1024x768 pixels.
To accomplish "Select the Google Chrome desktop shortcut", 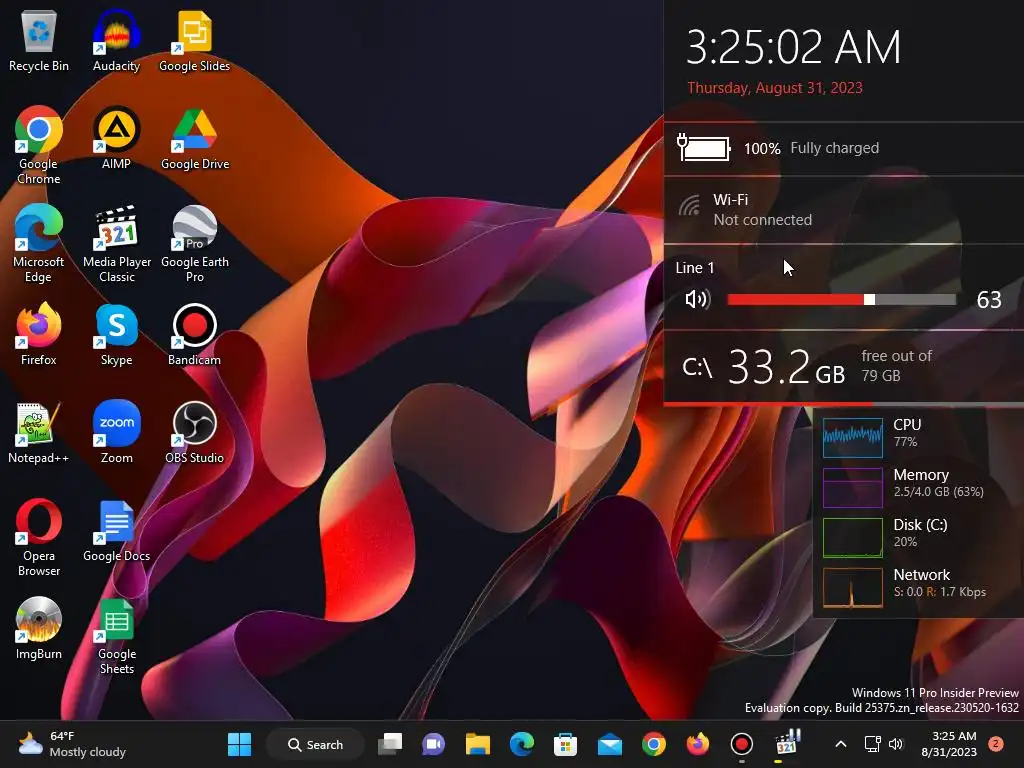I will (x=39, y=145).
